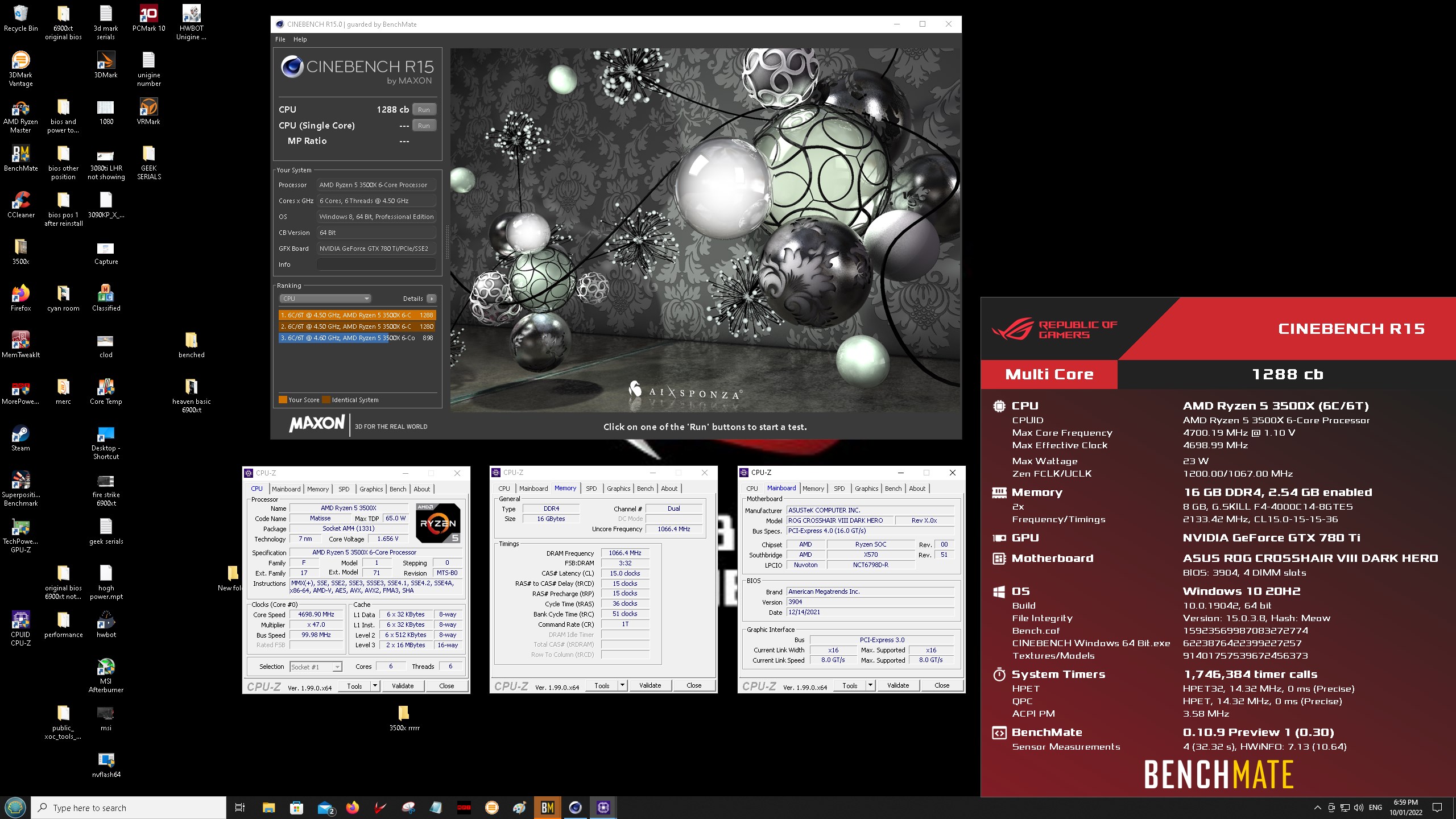1456x819 pixels.
Task: Open Tools dropdown arrow in Mainboard CPU-Z window
Action: (x=870, y=685)
